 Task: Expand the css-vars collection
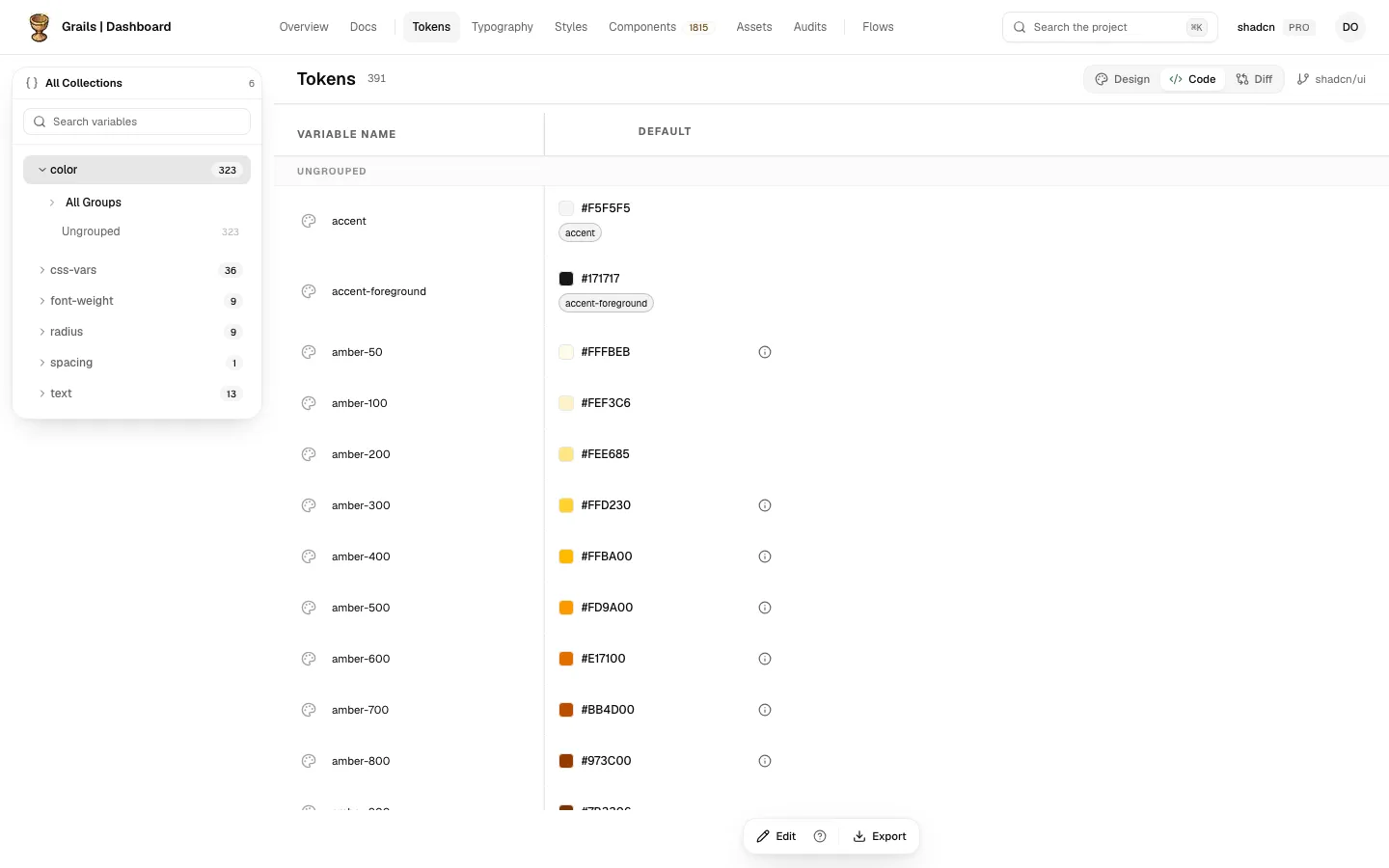point(42,270)
